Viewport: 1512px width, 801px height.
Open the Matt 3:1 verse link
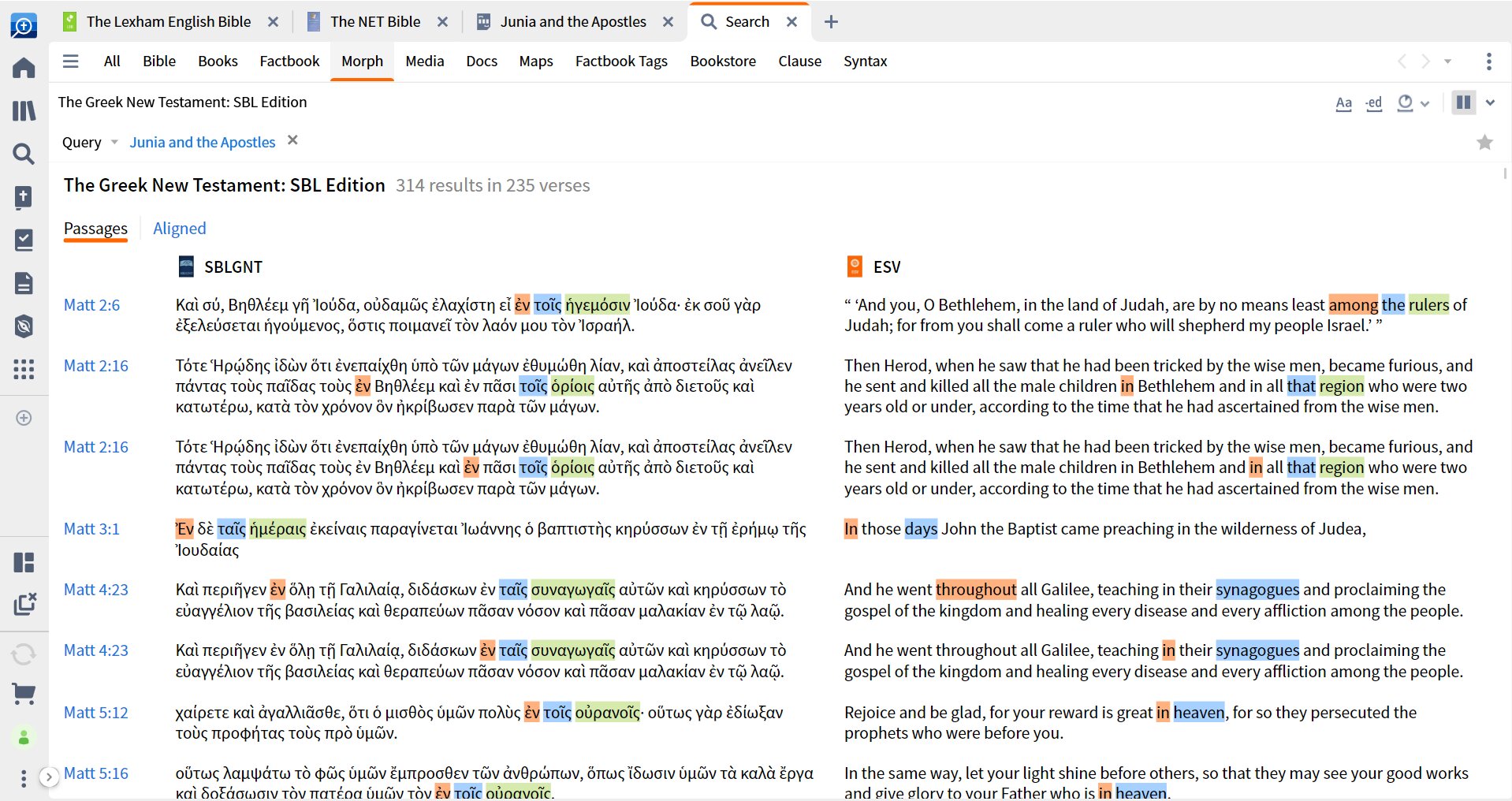point(91,529)
